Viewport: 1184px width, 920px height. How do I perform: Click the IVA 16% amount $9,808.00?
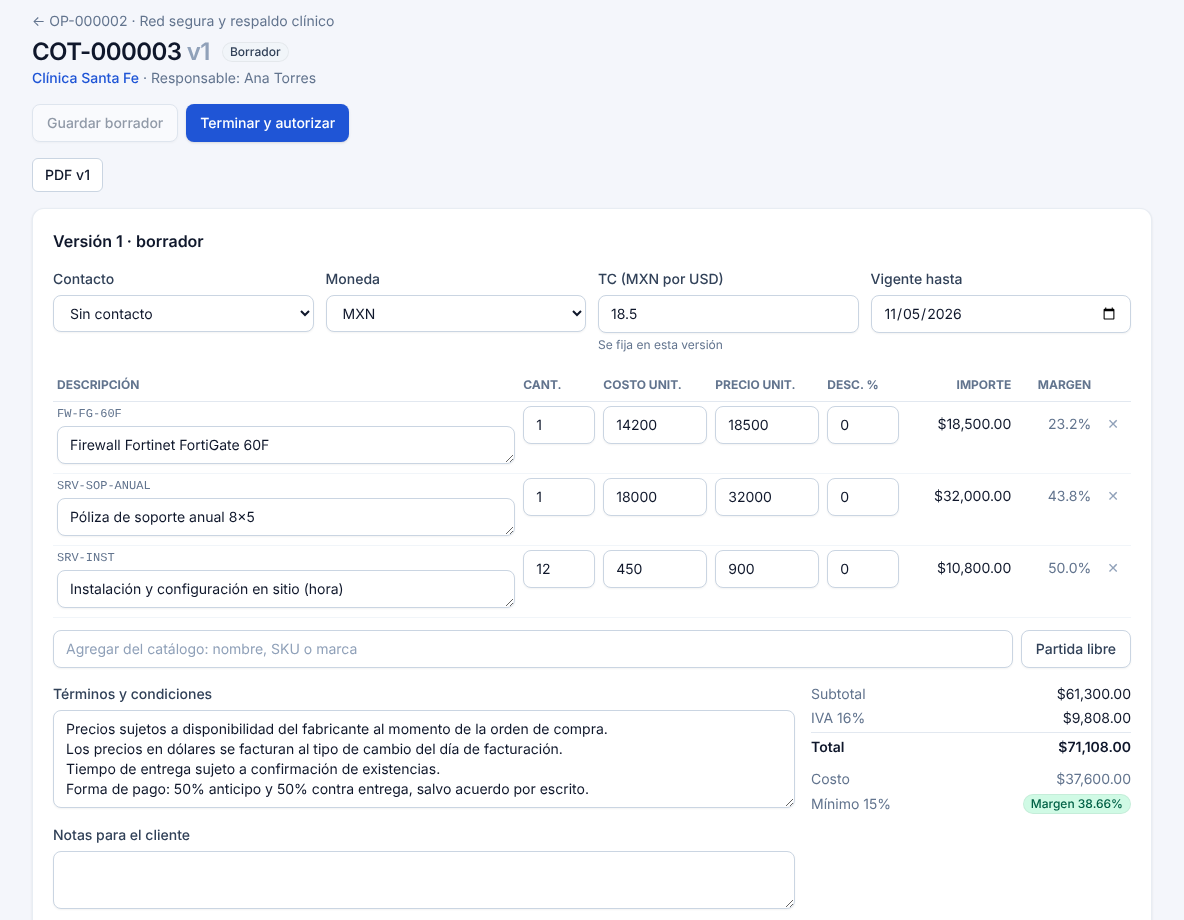pos(1096,718)
